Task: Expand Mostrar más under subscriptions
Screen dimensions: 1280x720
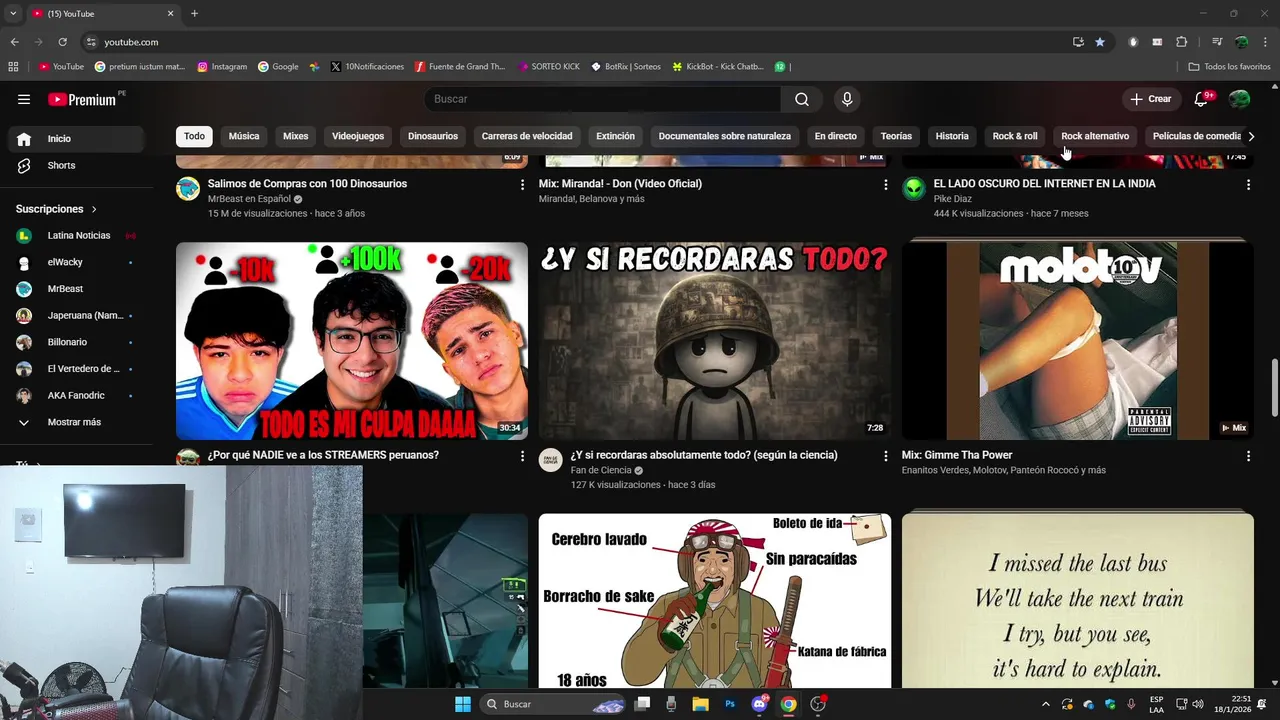Action: 76,422
